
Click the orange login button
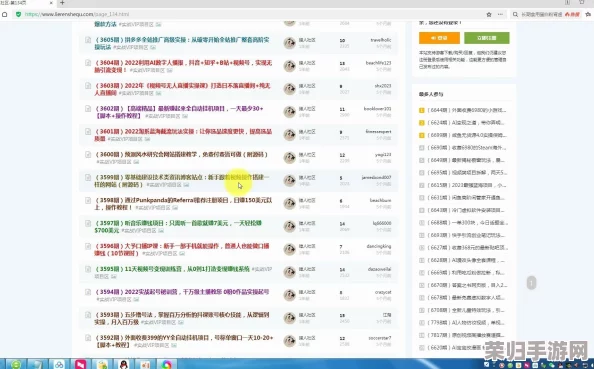click(439, 38)
